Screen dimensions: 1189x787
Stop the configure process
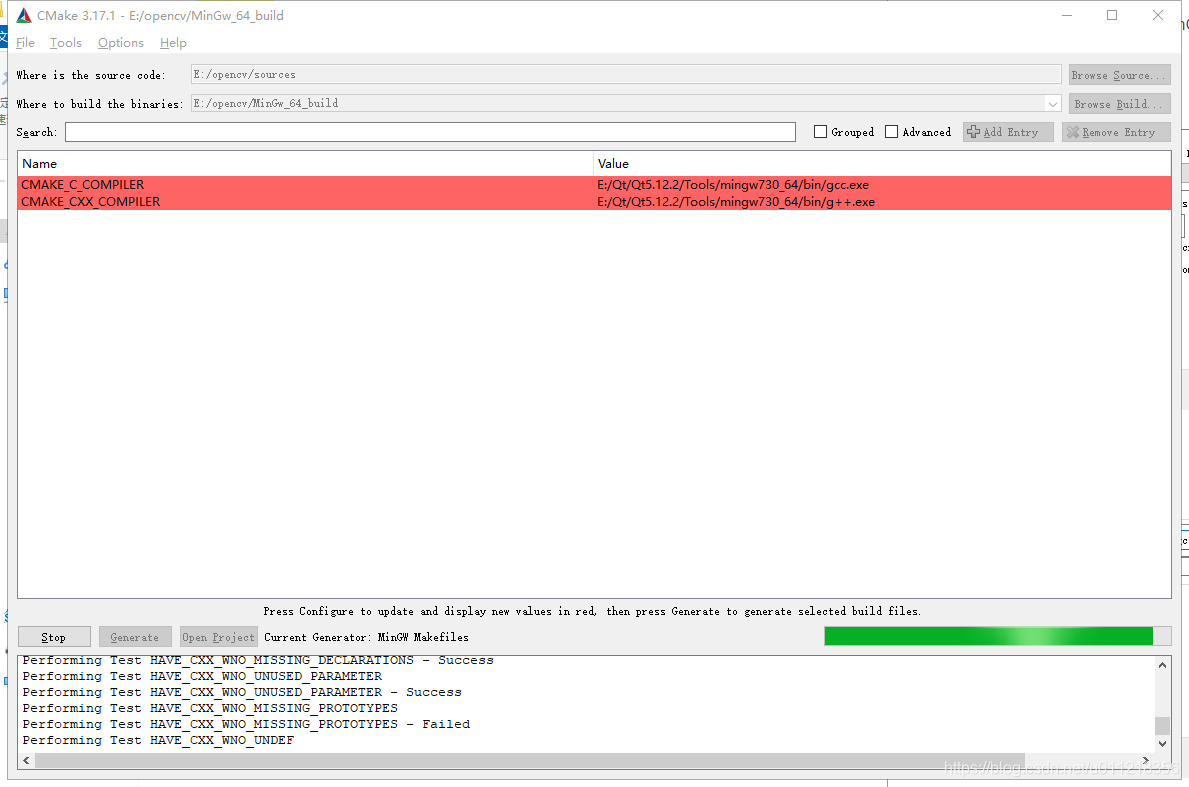coord(54,637)
